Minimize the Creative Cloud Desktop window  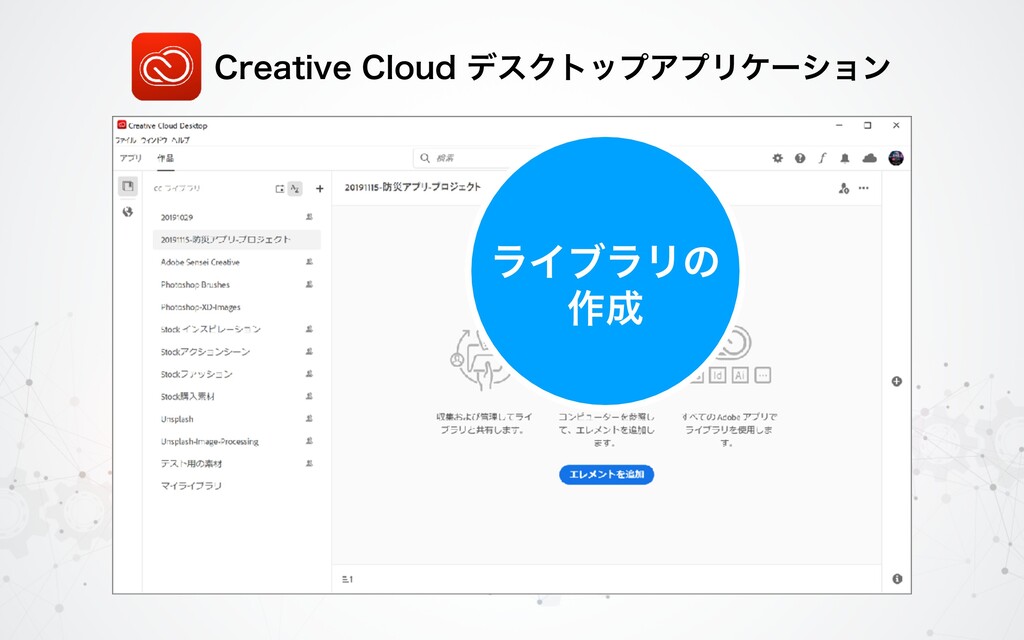(839, 125)
